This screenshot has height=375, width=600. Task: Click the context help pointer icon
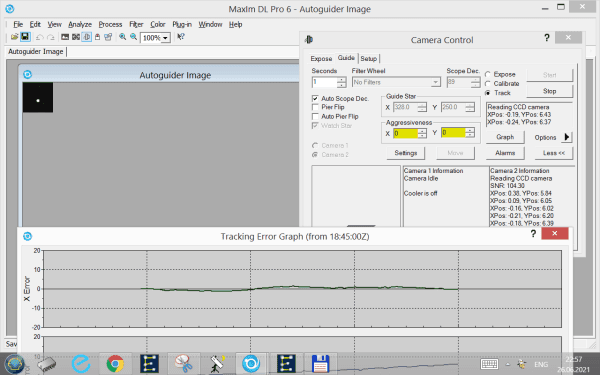click(x=181, y=37)
